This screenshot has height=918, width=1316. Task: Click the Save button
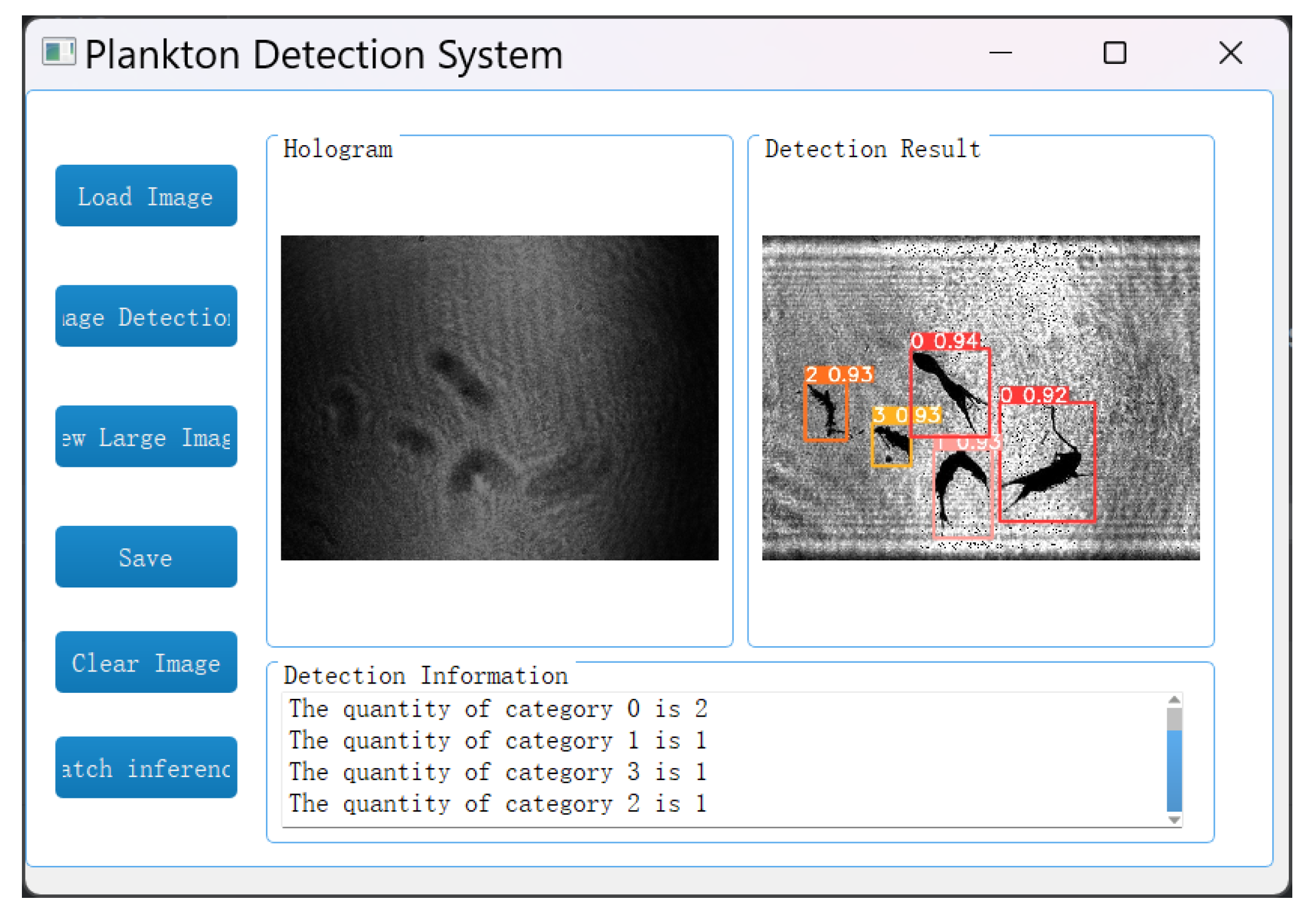tap(146, 557)
